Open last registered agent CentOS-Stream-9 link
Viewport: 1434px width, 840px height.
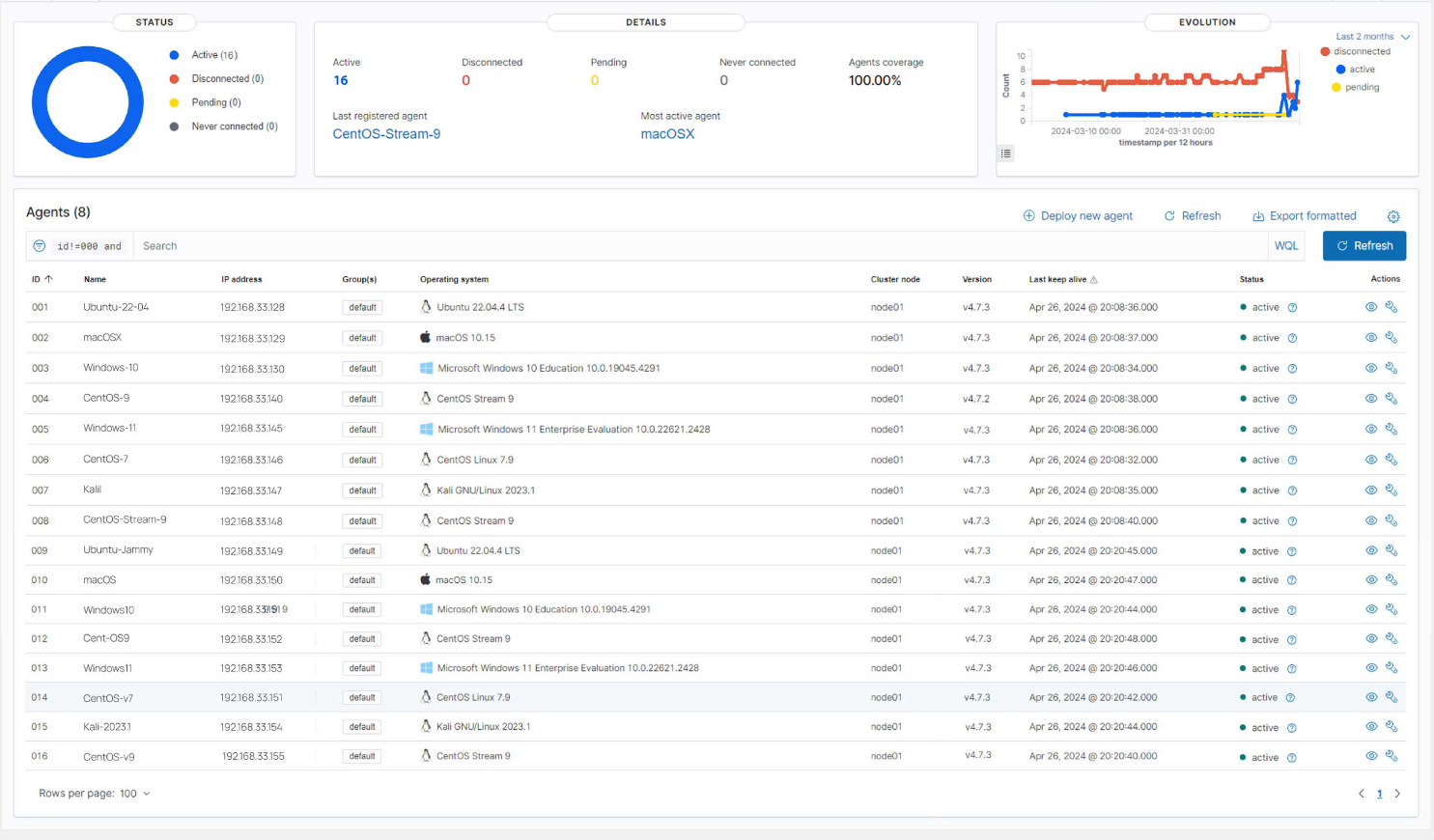tap(386, 134)
